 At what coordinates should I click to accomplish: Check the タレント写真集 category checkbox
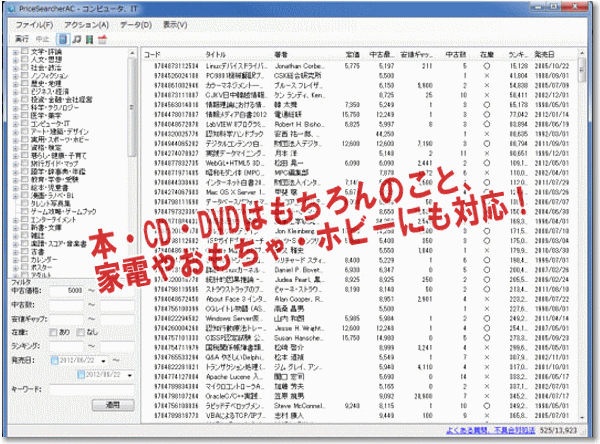(x=25, y=203)
